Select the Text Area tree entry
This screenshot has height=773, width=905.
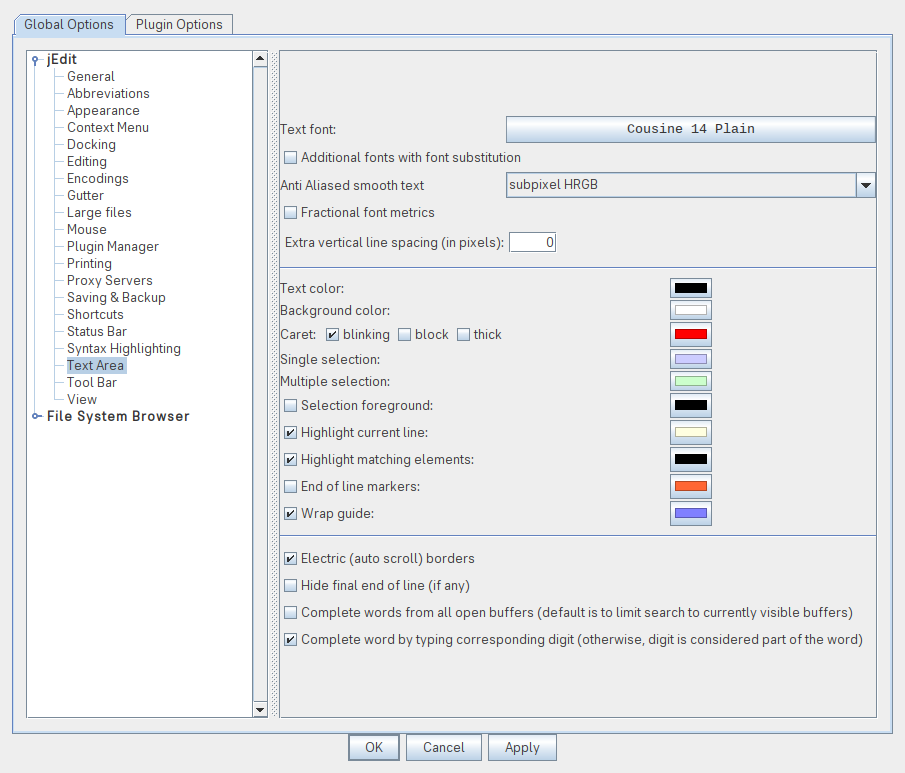coord(95,366)
